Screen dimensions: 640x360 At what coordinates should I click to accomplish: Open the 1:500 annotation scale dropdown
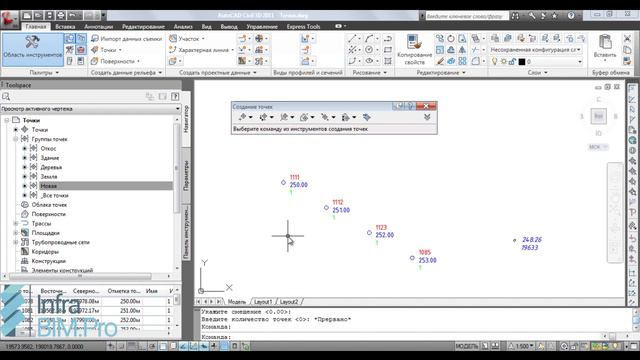(522, 347)
